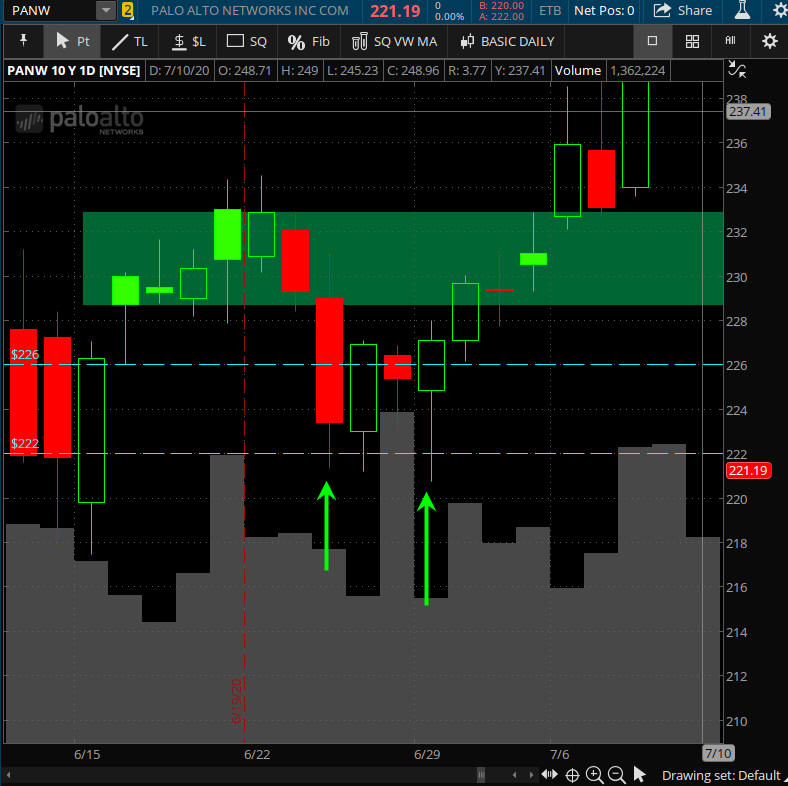This screenshot has height=786, width=788.
Task: Click the volume value 1,362,224
Action: [637, 70]
